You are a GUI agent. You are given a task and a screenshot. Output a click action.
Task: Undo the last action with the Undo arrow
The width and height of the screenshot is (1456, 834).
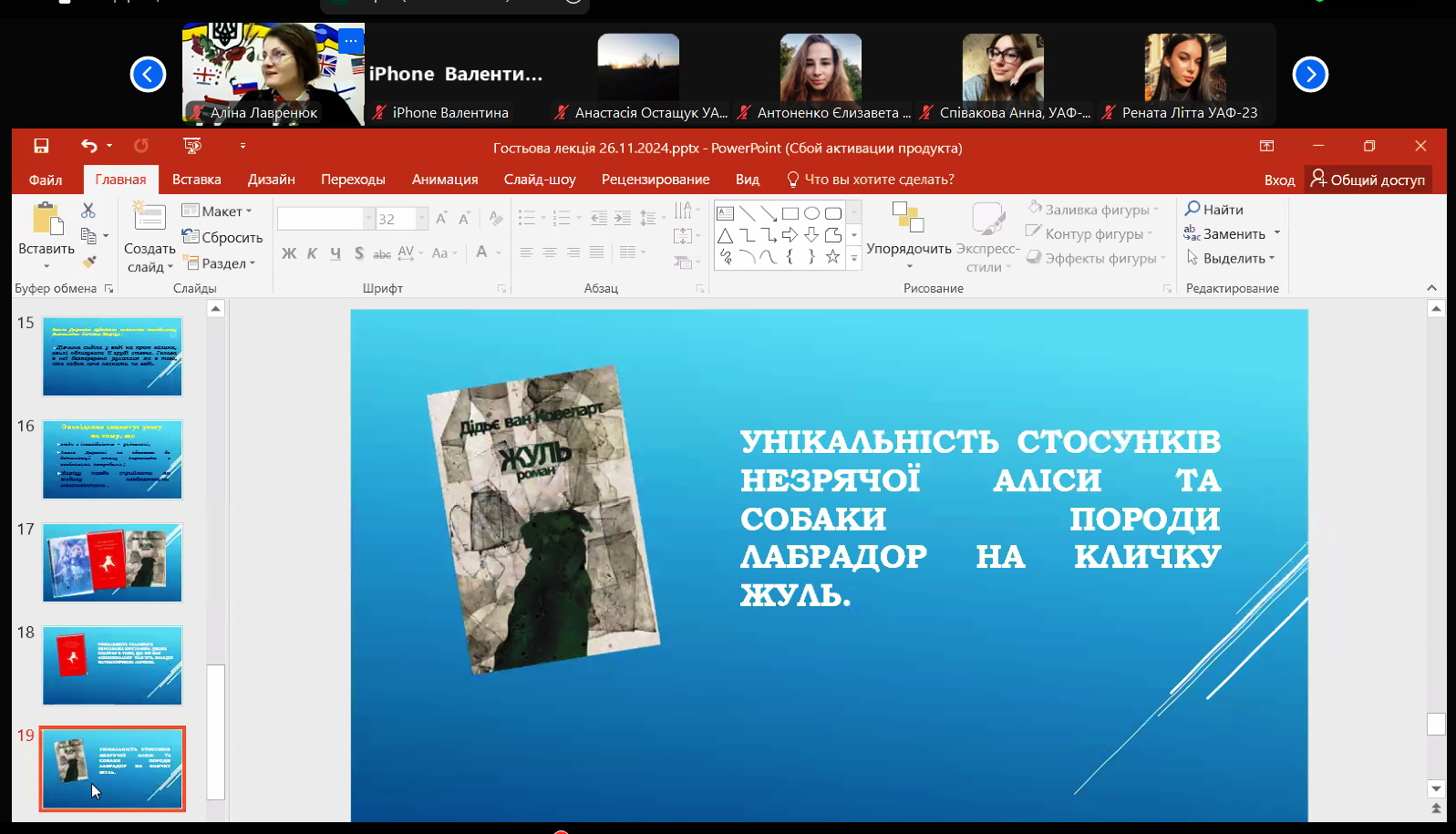(x=88, y=146)
